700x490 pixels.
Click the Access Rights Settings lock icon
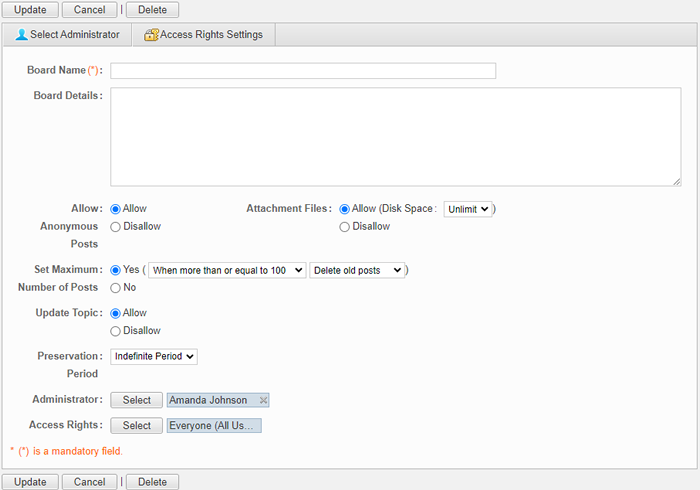[151, 35]
